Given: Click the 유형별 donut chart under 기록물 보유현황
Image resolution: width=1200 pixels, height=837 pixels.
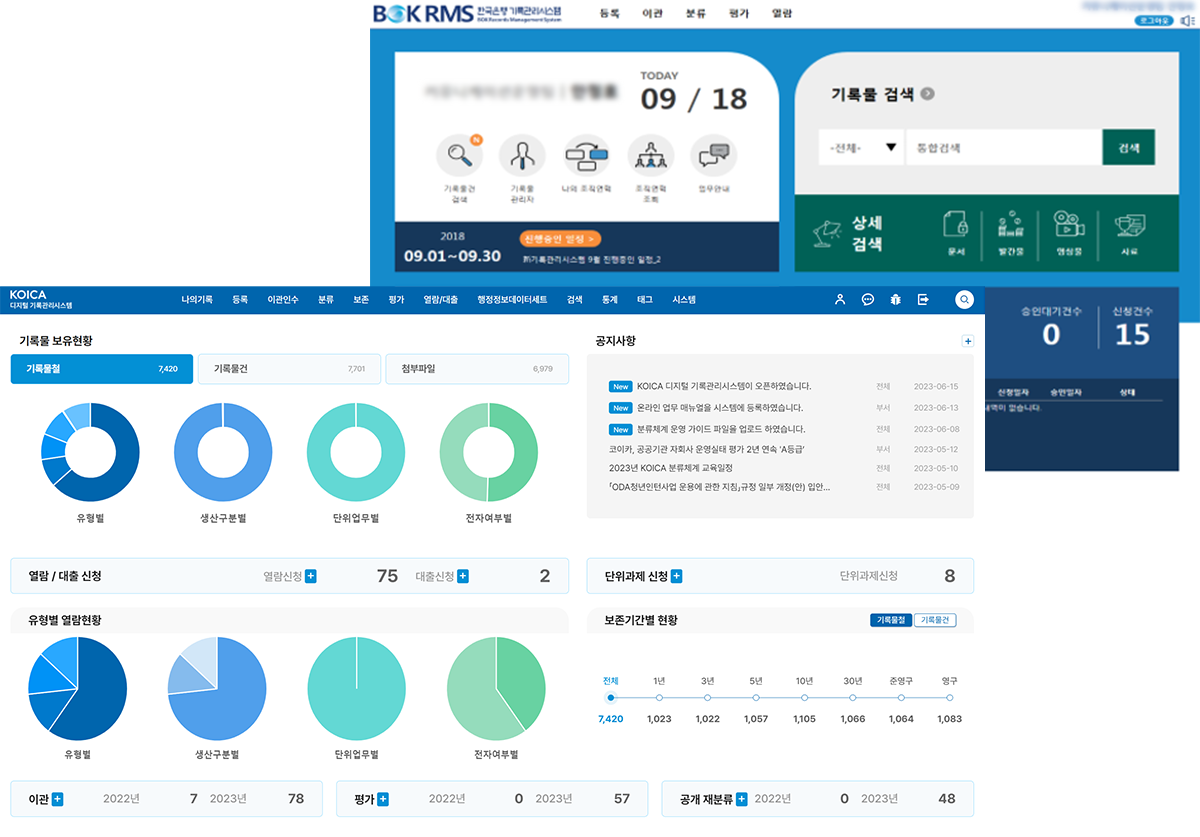Looking at the screenshot, I should [90, 452].
